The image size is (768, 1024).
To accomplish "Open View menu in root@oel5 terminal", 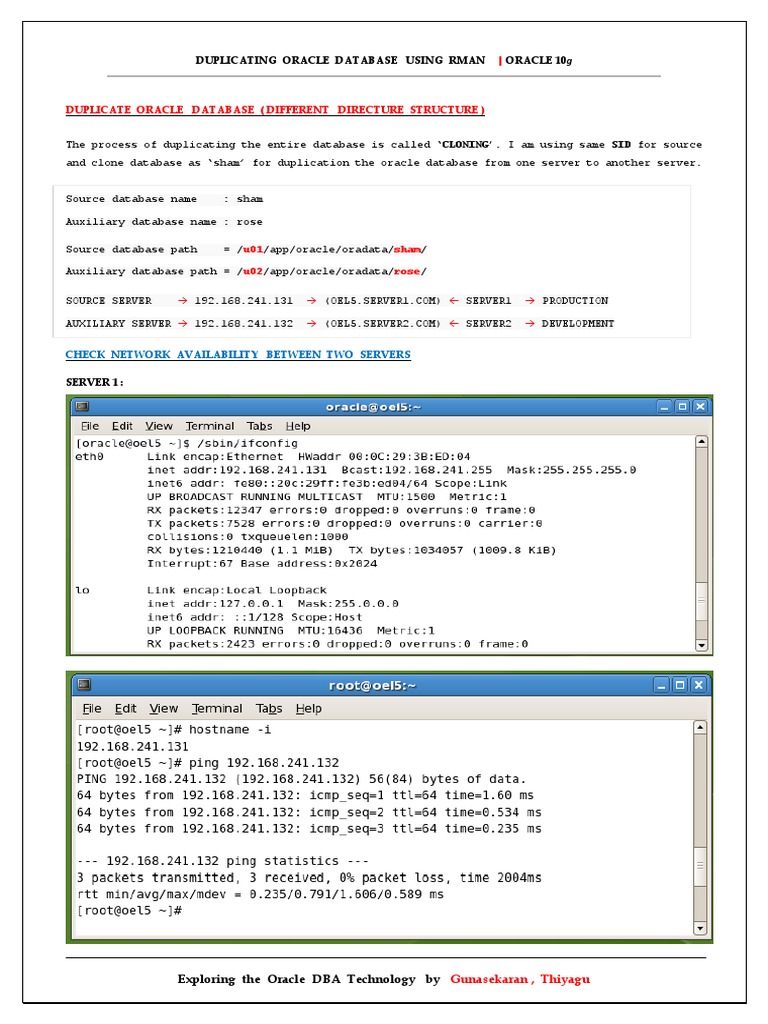I will 163,709.
